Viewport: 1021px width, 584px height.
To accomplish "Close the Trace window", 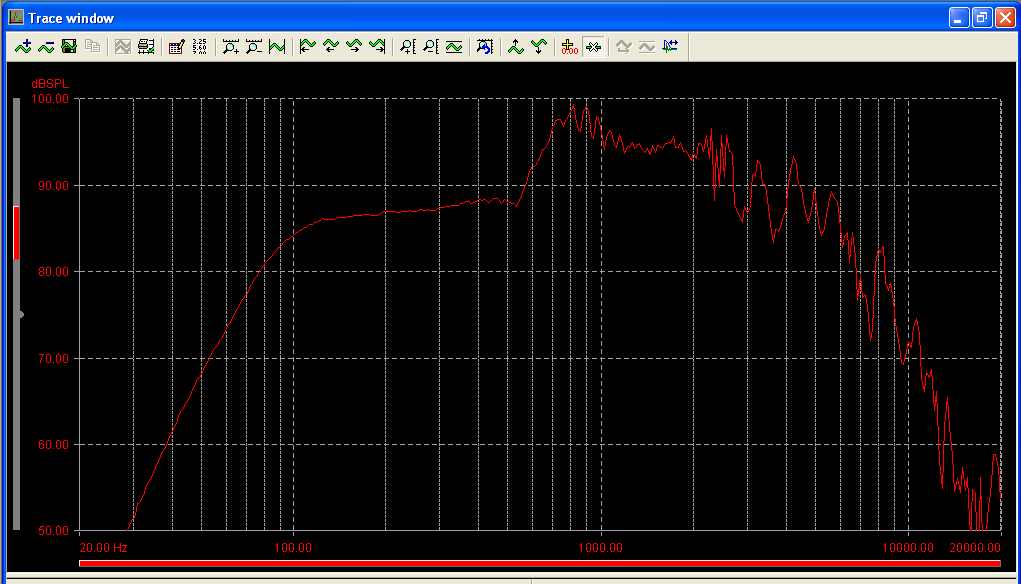I will point(1005,18).
